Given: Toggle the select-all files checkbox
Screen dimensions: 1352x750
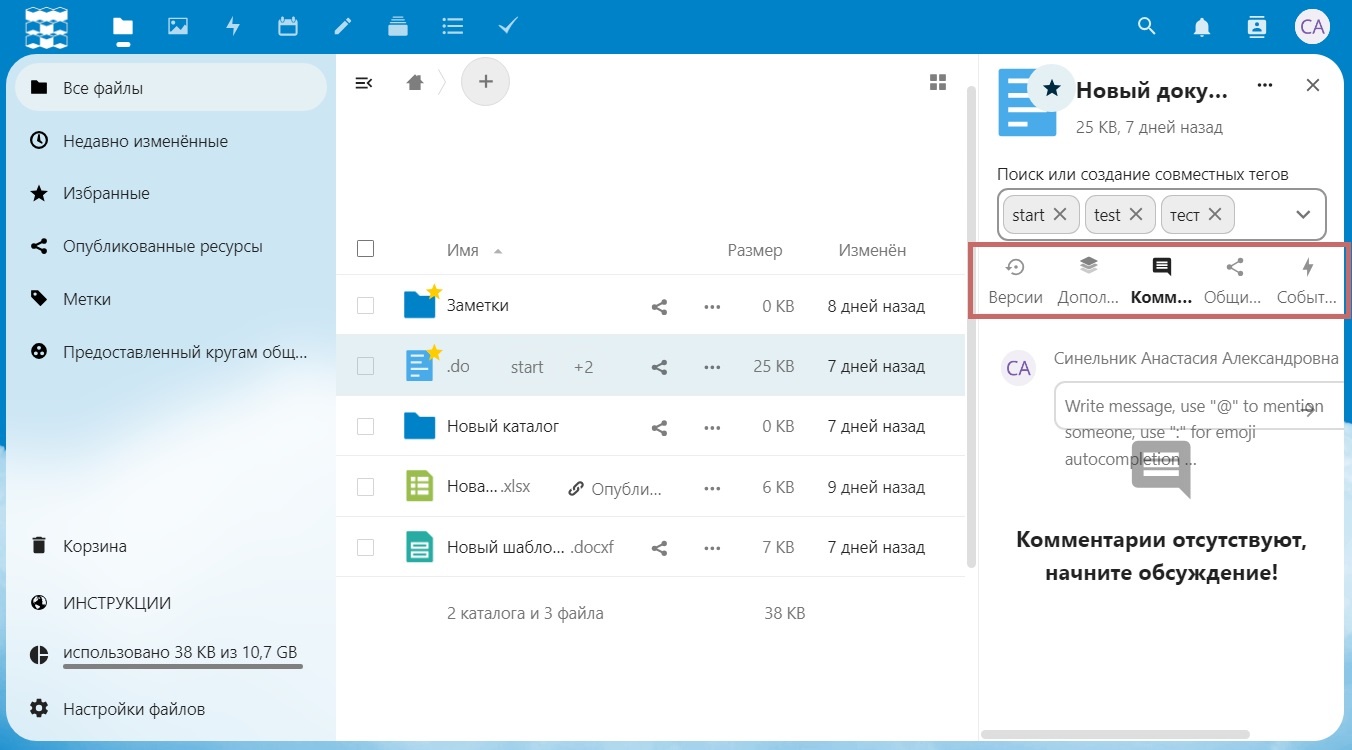Looking at the screenshot, I should pyautogui.click(x=365, y=249).
